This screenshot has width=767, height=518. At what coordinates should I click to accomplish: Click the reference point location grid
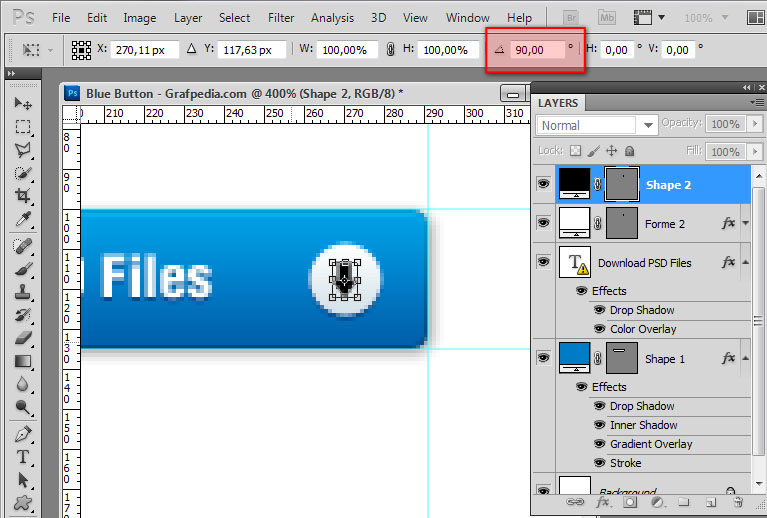(x=81, y=50)
